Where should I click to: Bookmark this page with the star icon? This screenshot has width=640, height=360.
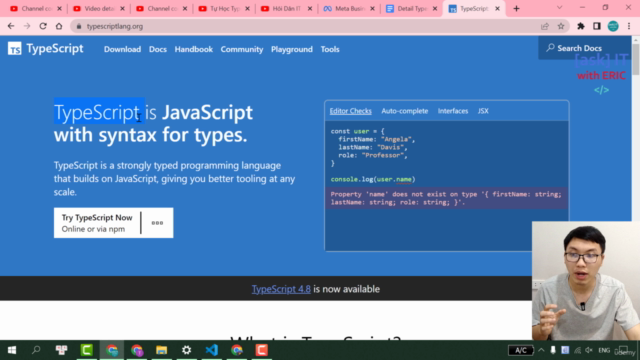(561, 26)
